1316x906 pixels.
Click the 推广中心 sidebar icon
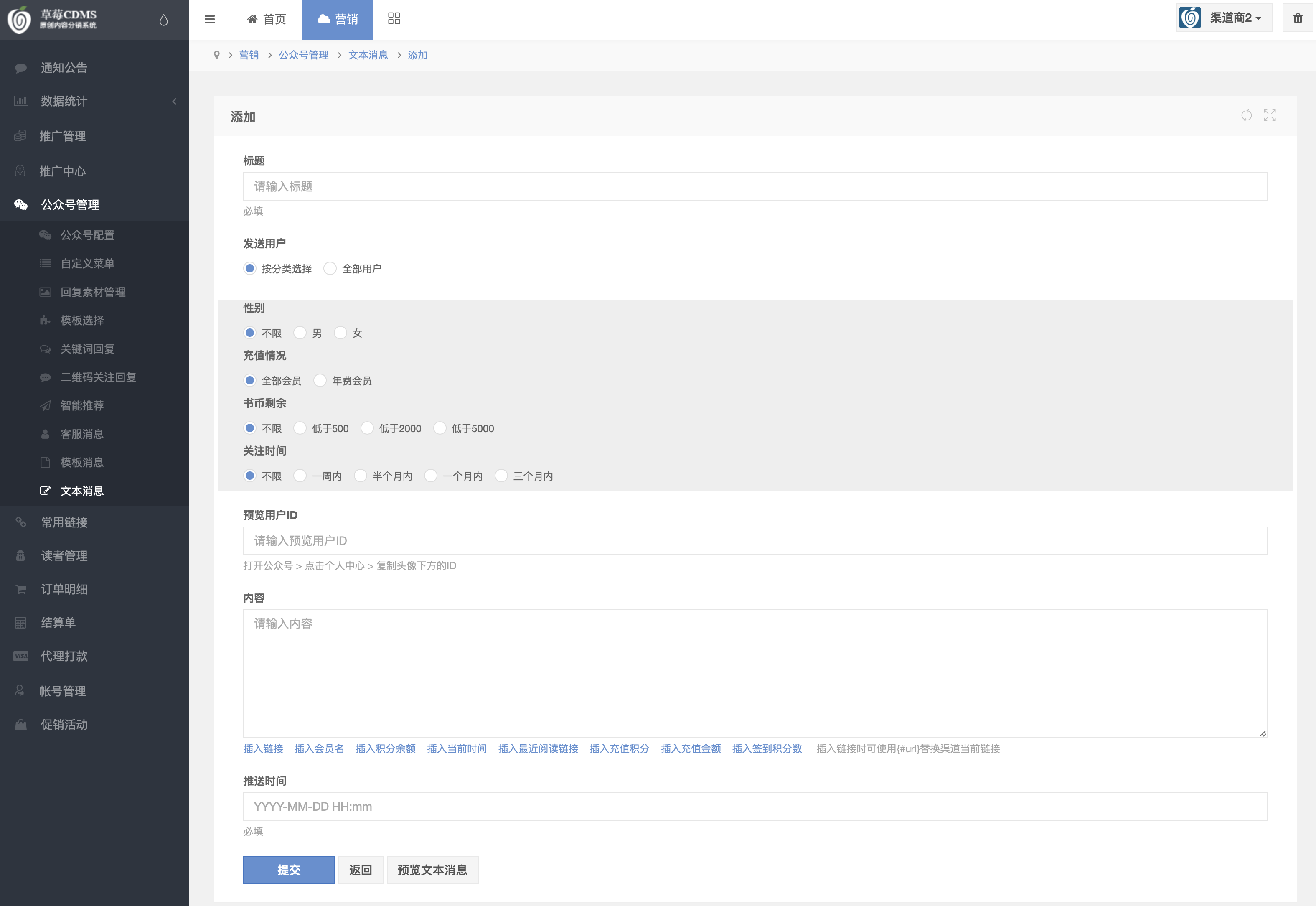pyautogui.click(x=20, y=171)
